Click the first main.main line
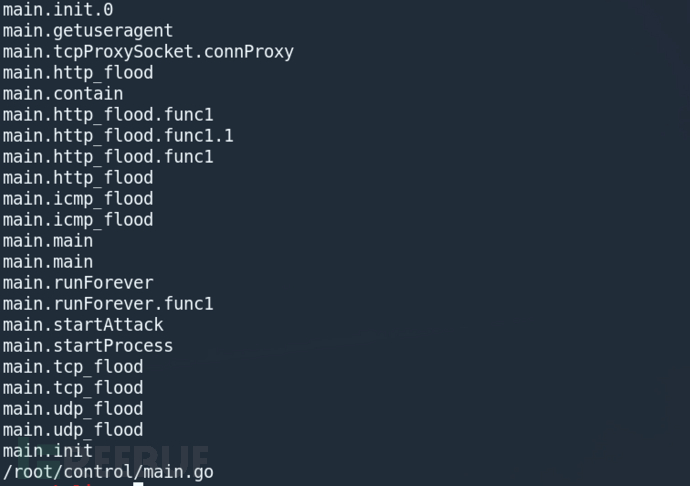The width and height of the screenshot is (690, 486). pos(47,240)
